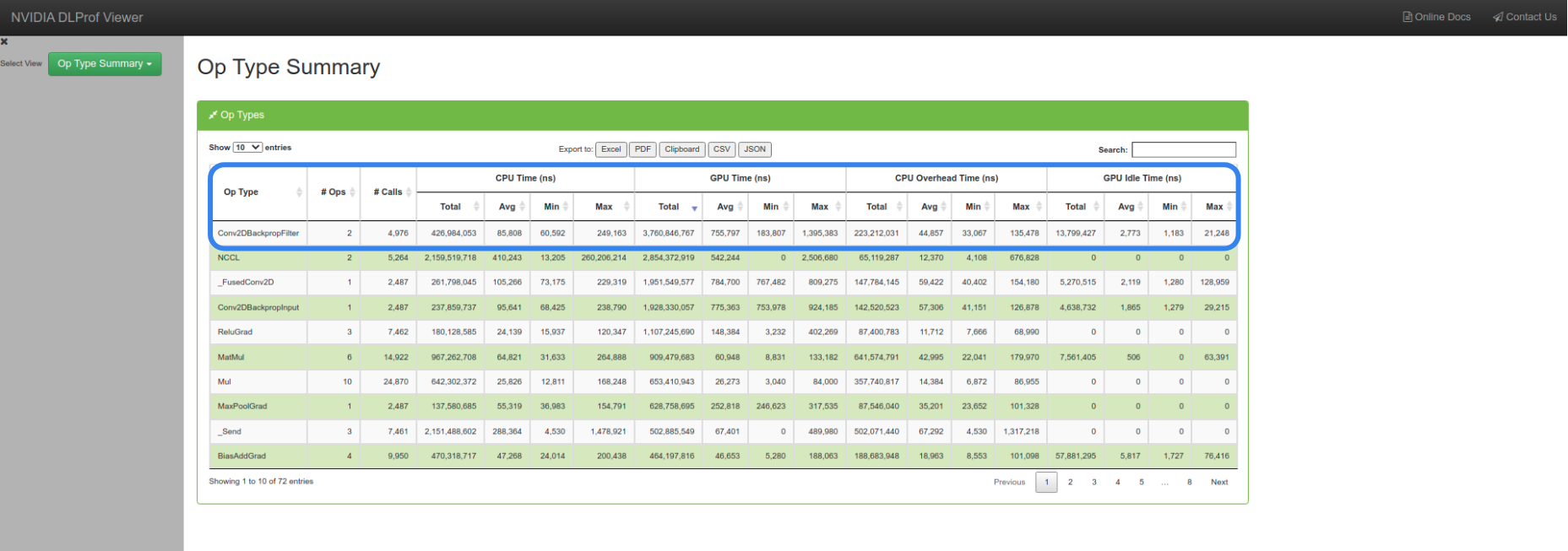Go to page 2 of results
The height and width of the screenshot is (551, 1568).
point(1070,483)
